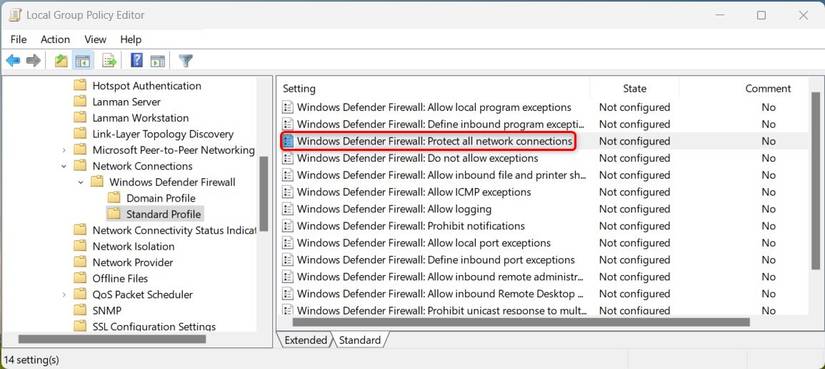Click the No comment for Do not allow exceptions
The height and width of the screenshot is (369, 825).
tap(768, 158)
